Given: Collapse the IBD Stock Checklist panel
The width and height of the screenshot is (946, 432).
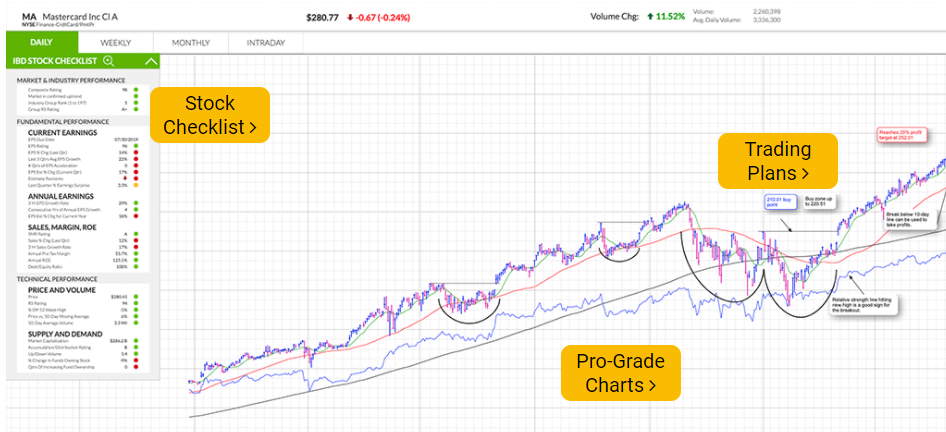Looking at the screenshot, I should [151, 61].
